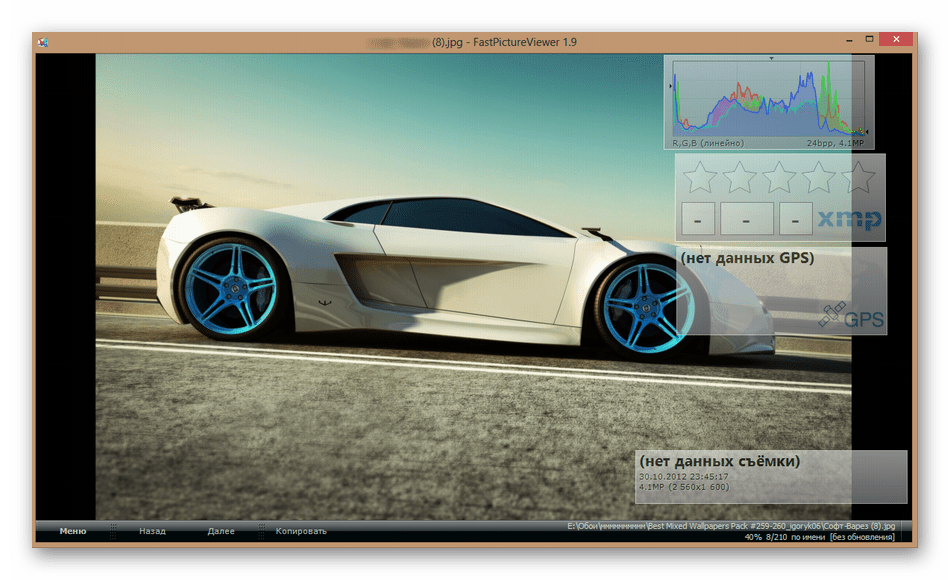Click the FastPictureViewer app icon in title bar

pos(42,42)
